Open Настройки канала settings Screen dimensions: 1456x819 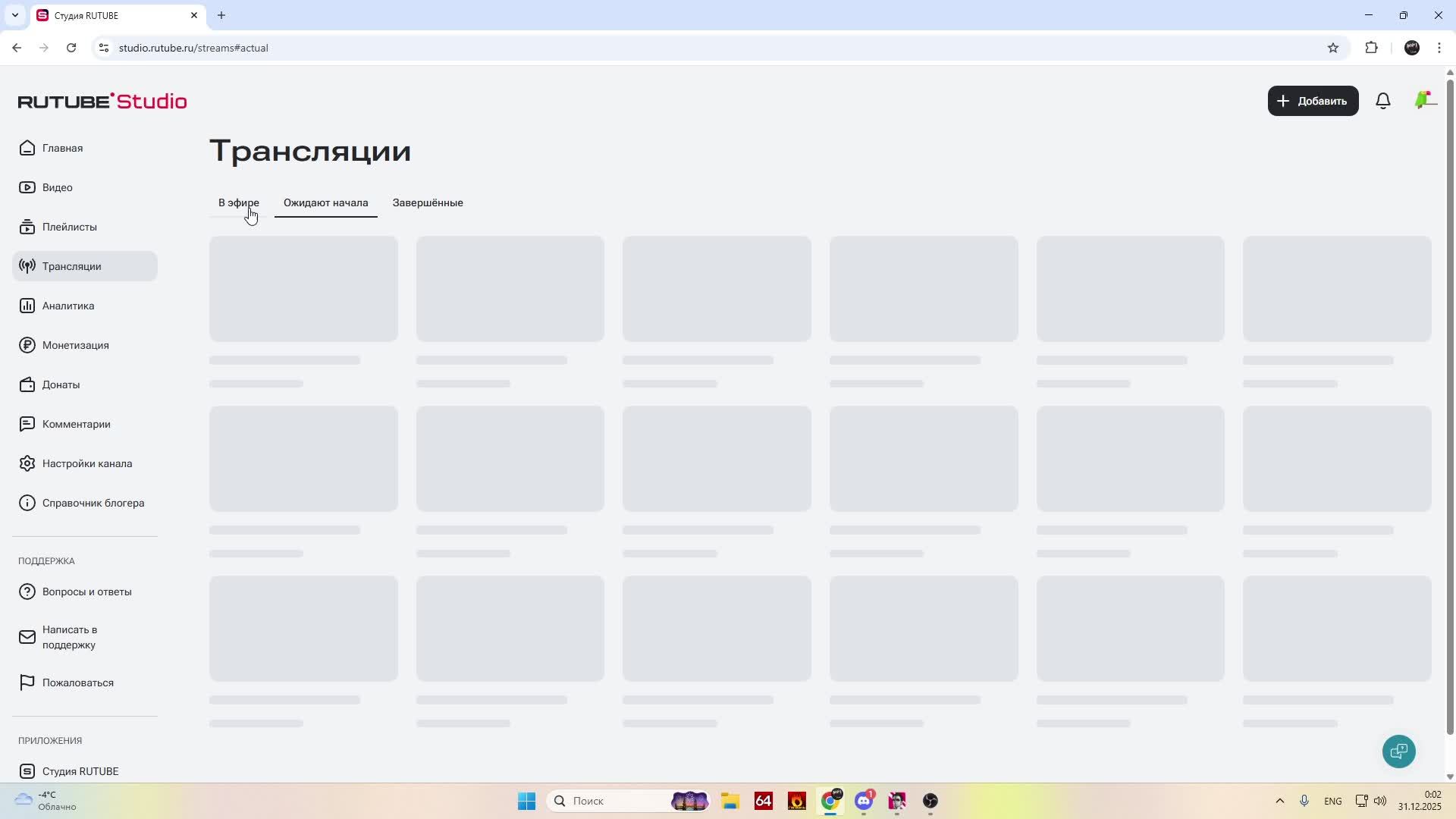(x=86, y=463)
